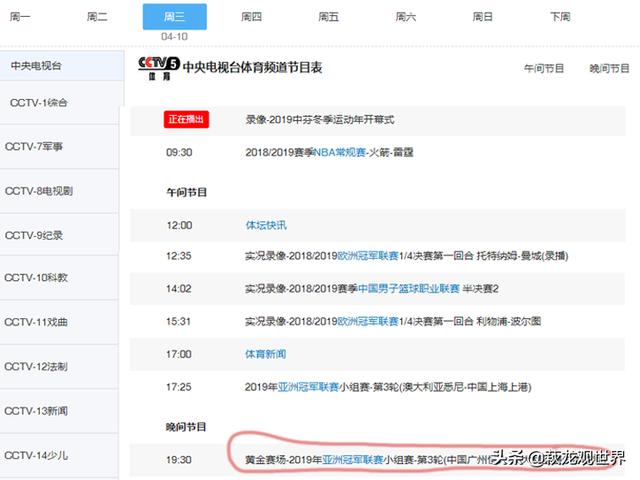Open 中国男子篮球职业联赛 link at 14:02
Image resolution: width=640 pixels, height=480 pixels.
[x=409, y=289]
